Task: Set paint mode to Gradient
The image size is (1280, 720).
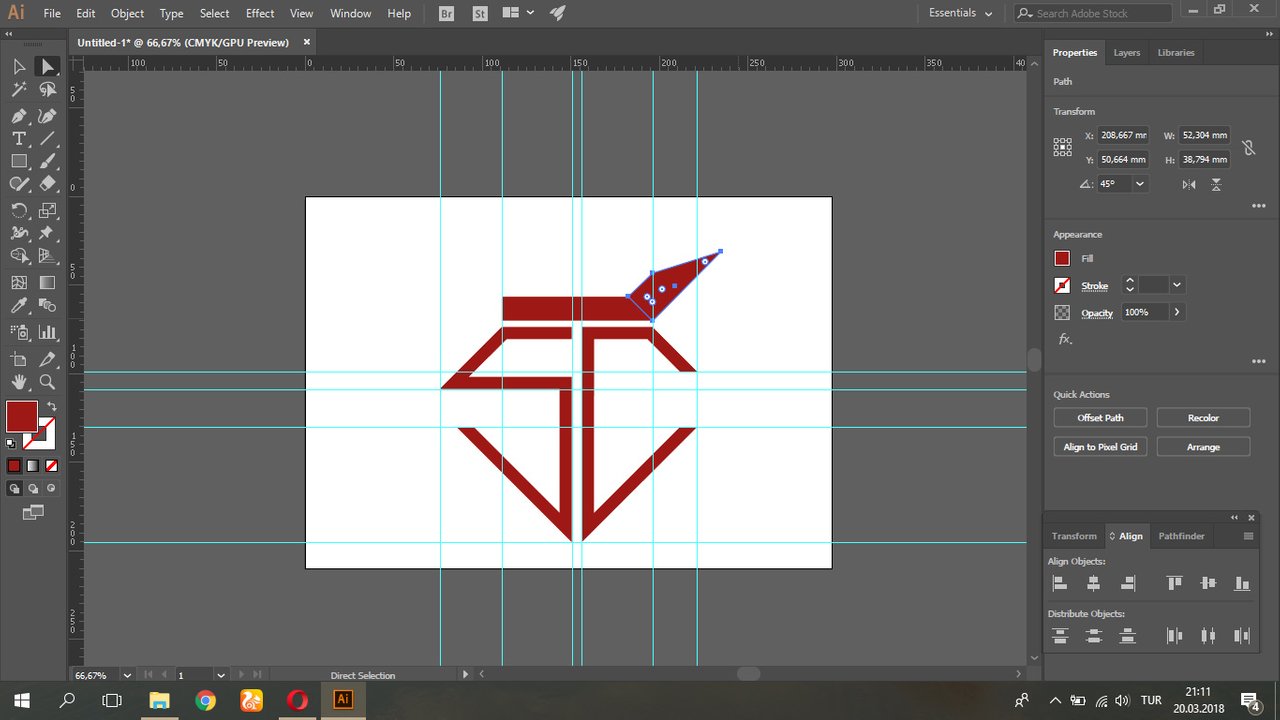Action: click(33, 466)
